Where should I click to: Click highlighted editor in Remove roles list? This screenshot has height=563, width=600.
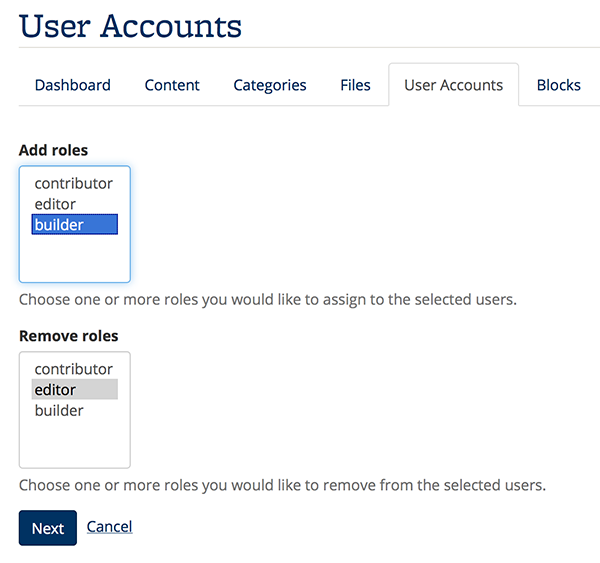click(x=75, y=390)
